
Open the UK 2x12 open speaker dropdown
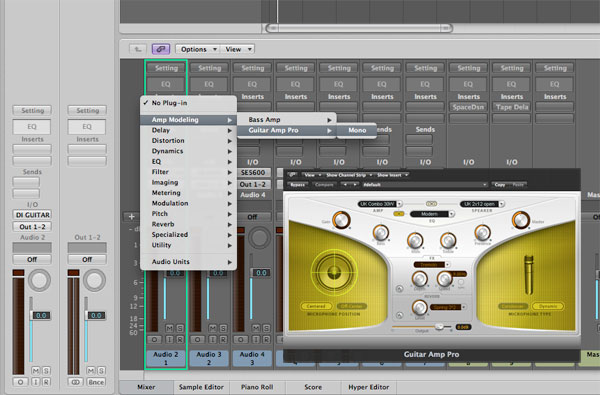pos(482,204)
